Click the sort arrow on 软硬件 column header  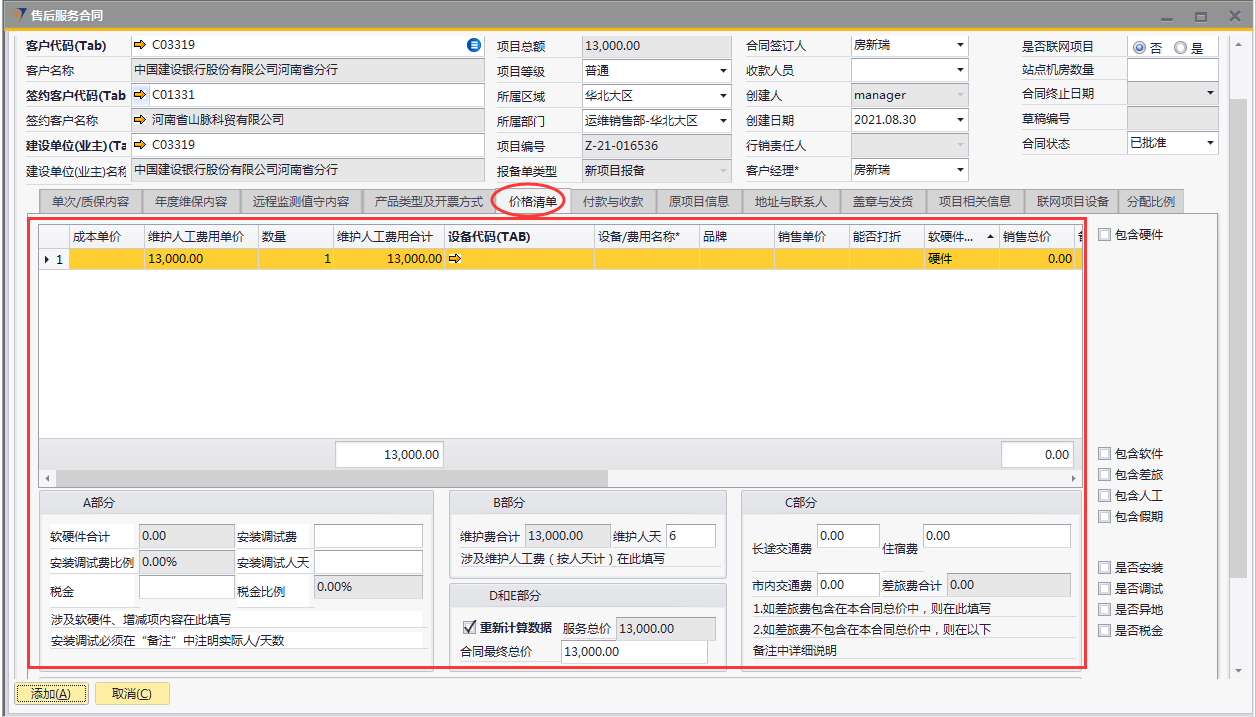coord(990,237)
